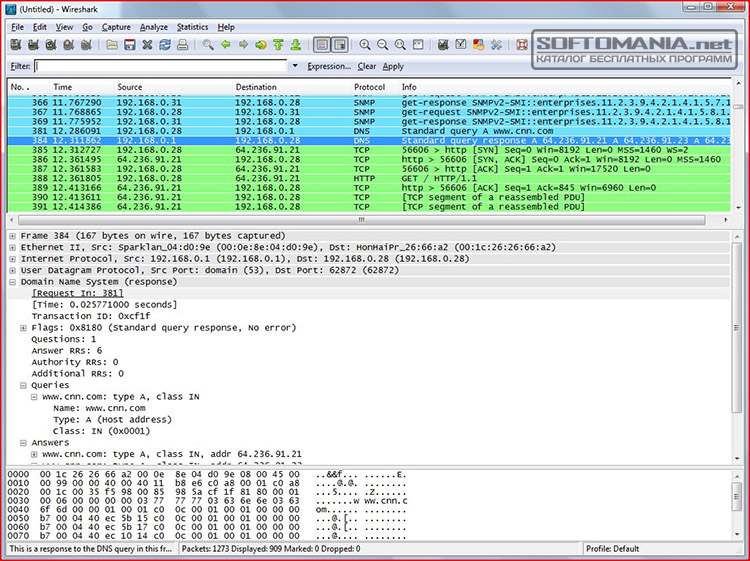Open the Capture menu

click(x=116, y=27)
